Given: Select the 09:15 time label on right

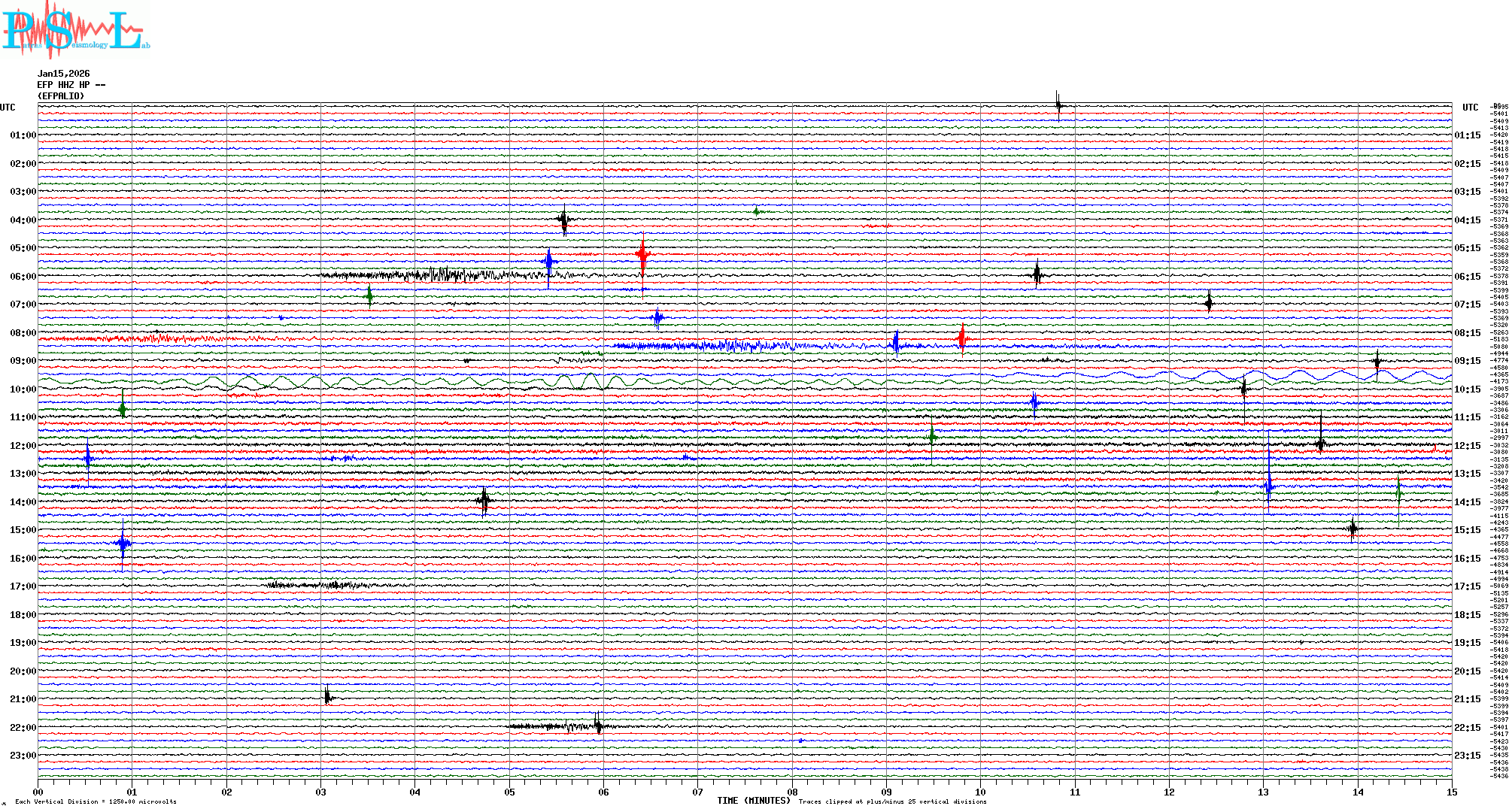Looking at the screenshot, I should (1467, 361).
